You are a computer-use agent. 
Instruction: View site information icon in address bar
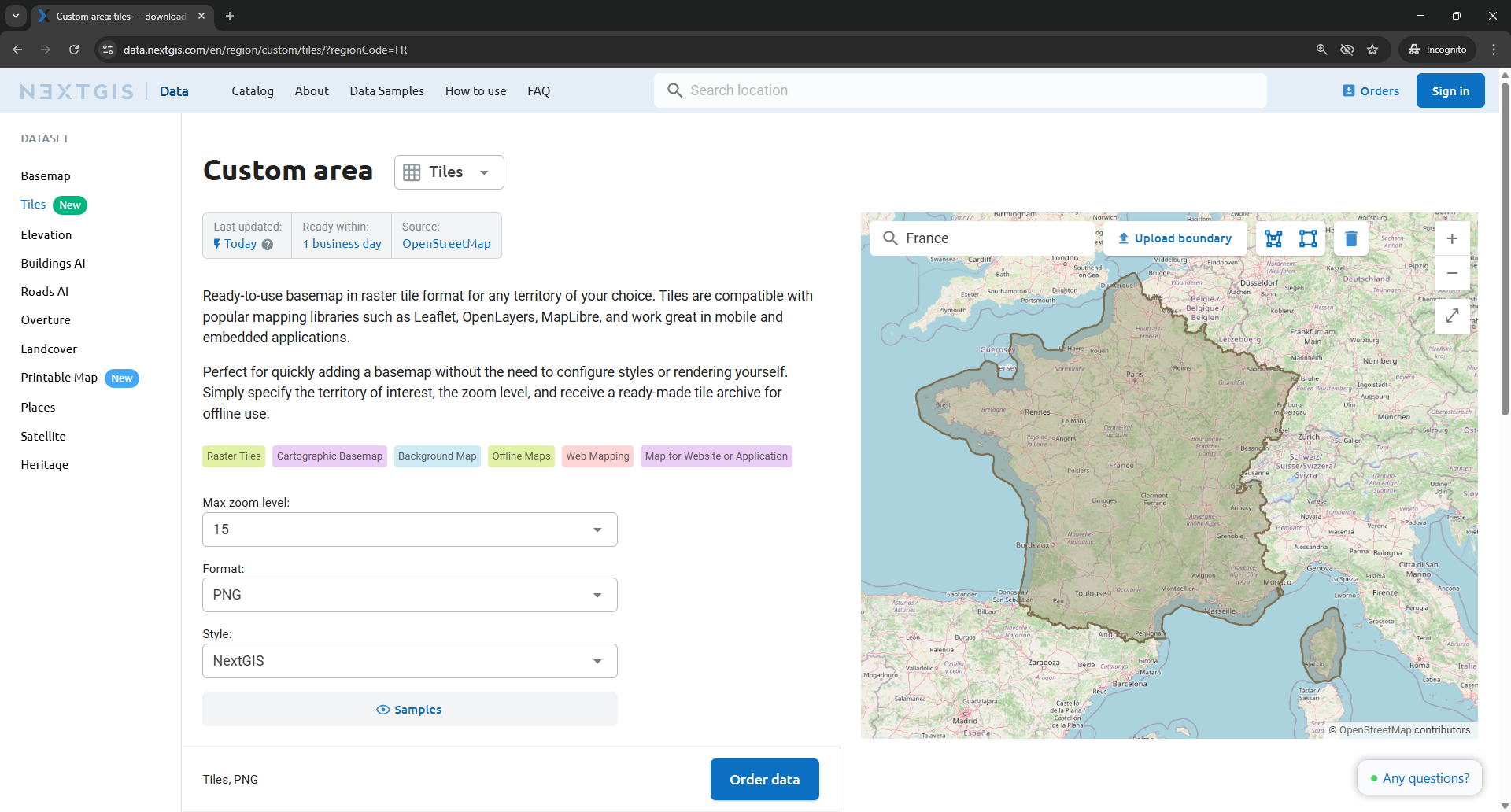[109, 50]
